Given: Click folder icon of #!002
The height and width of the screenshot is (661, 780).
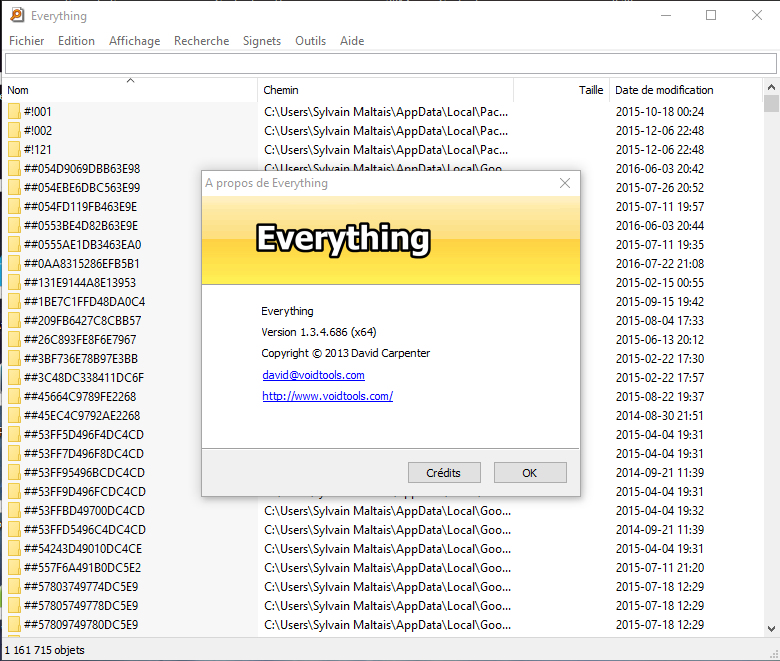Looking at the screenshot, I should pos(14,130).
